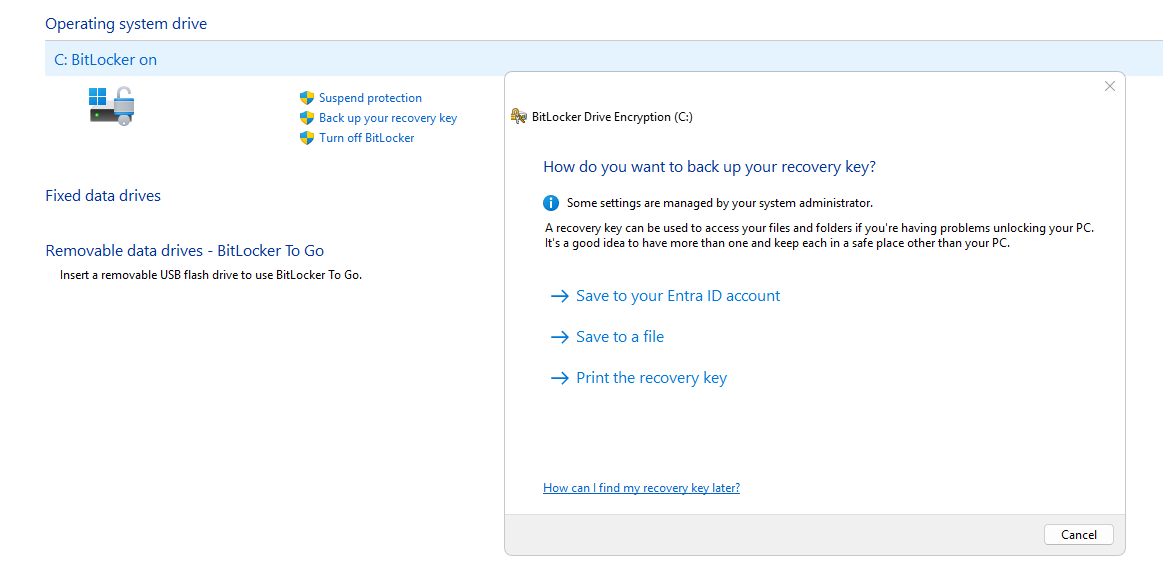Choose Save to a file option
The width and height of the screenshot is (1163, 569).
click(x=620, y=338)
